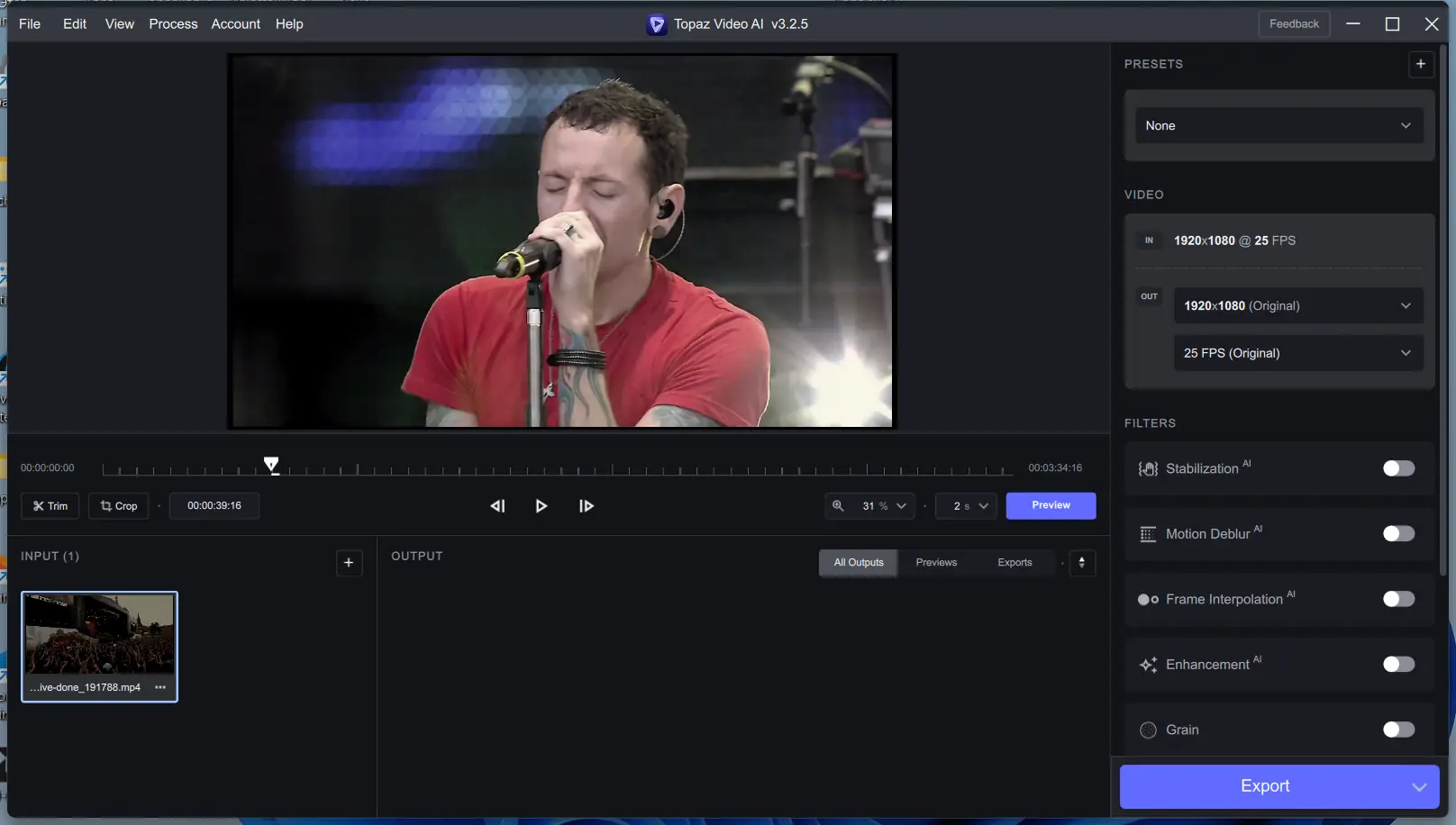
Task: Click the Stabilization filter icon
Action: [1148, 468]
